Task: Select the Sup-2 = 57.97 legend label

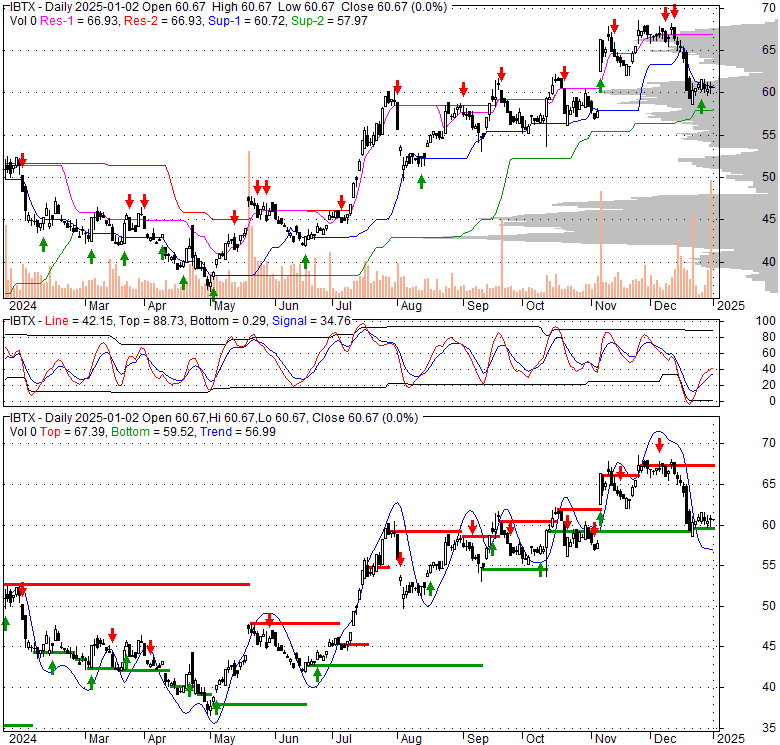Action: point(329,21)
